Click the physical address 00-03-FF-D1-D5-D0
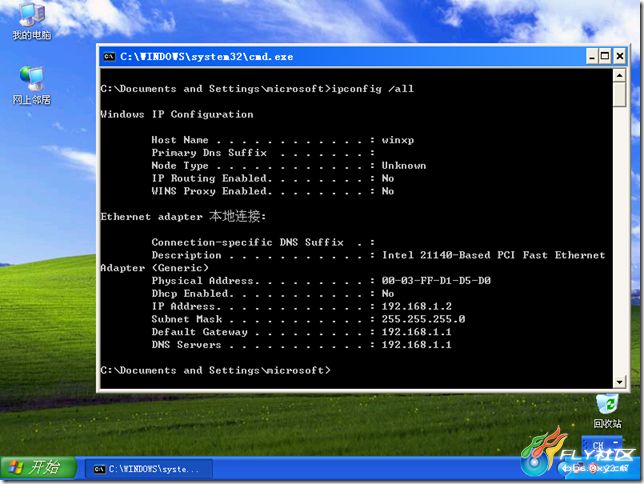The width and height of the screenshot is (644, 484). click(436, 281)
